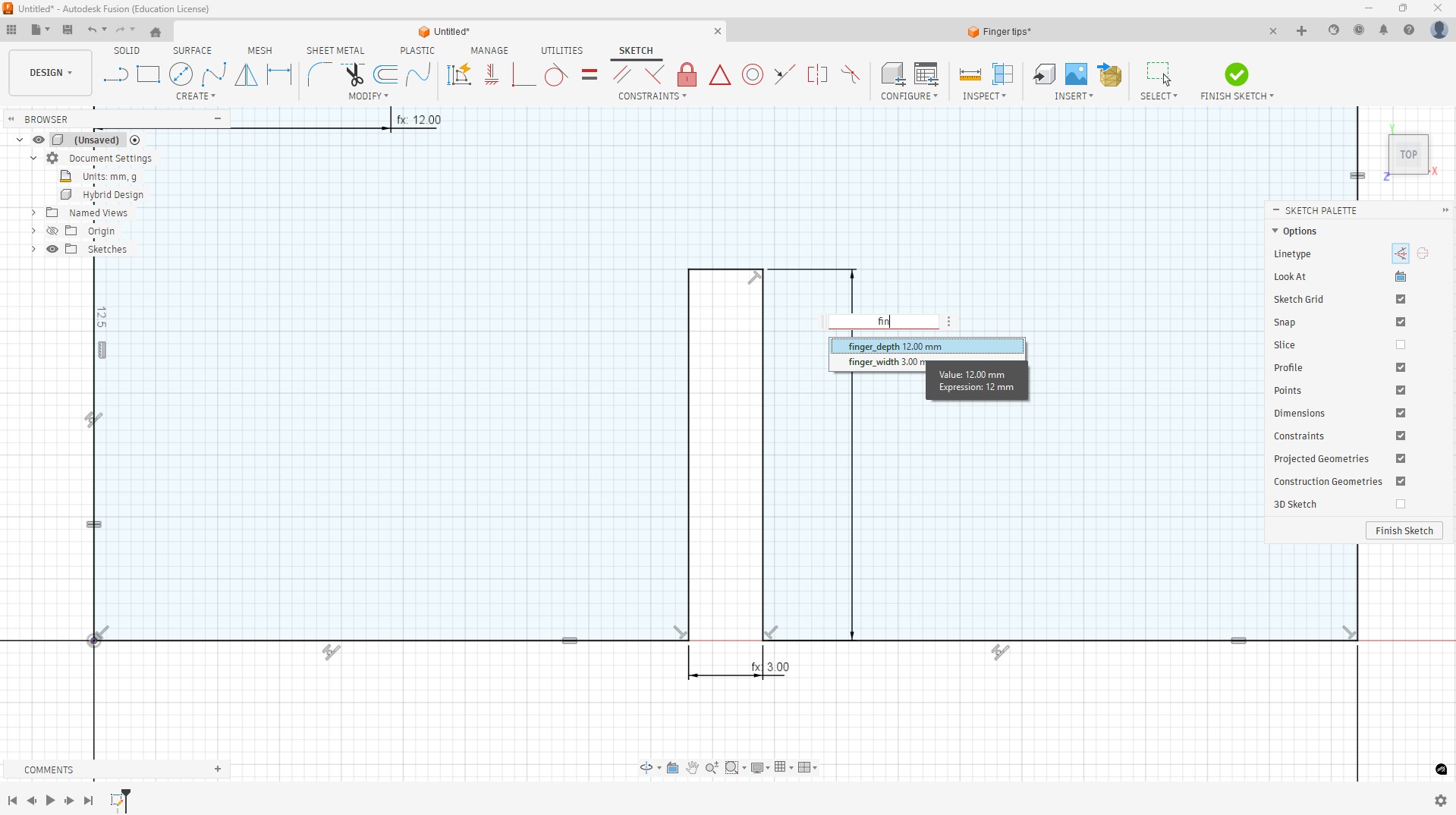Select the sketch feature in the timeline

(x=117, y=801)
